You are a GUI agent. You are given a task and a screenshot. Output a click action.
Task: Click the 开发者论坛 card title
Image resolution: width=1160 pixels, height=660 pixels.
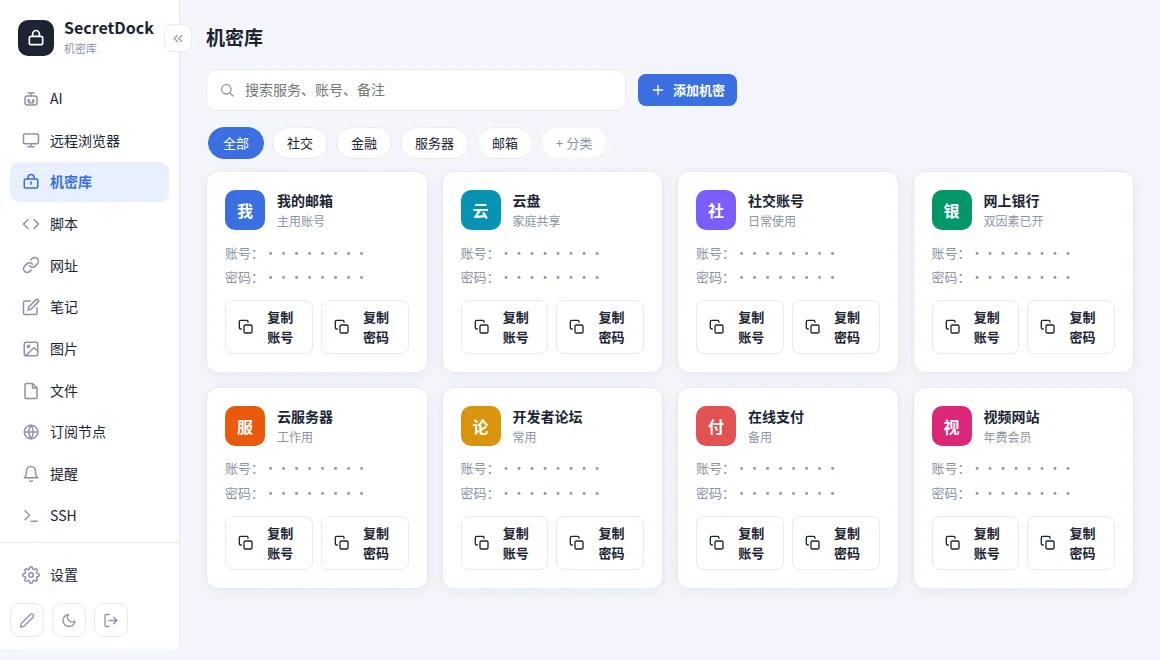547,417
